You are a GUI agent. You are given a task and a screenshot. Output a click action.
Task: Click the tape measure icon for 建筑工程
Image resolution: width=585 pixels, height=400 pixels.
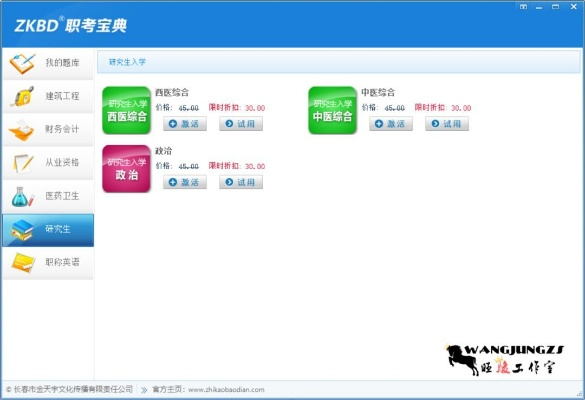[x=22, y=96]
